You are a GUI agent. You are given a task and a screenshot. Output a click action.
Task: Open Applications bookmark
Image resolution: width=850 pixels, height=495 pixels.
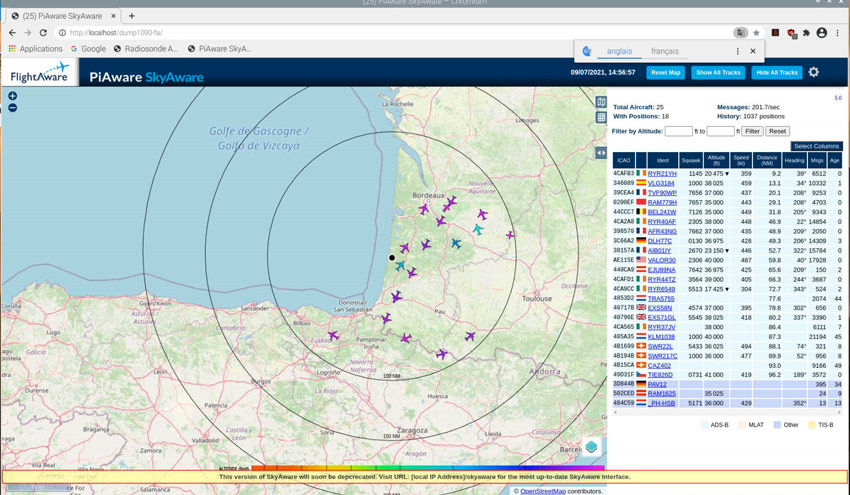click(x=36, y=49)
